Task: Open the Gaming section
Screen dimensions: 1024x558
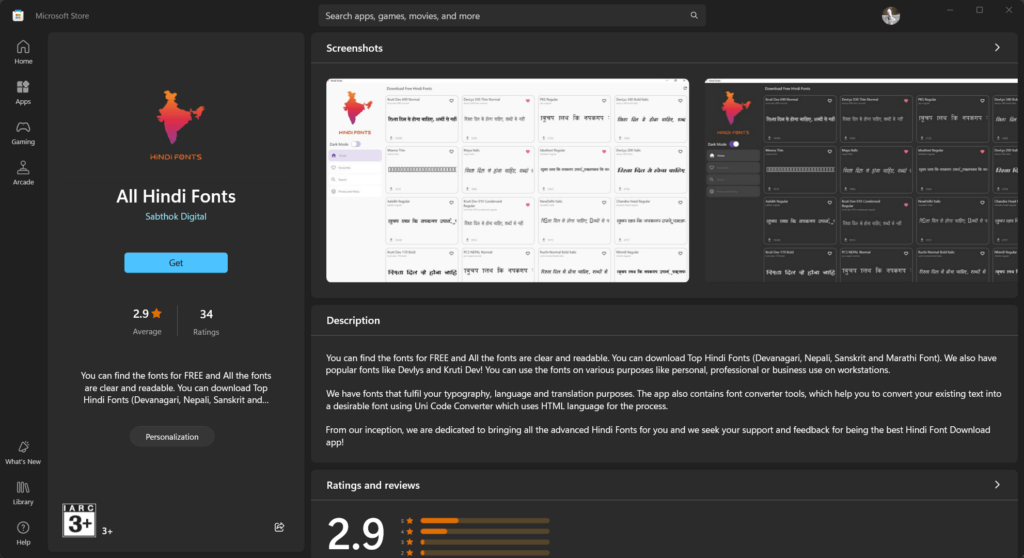Action: [x=23, y=133]
